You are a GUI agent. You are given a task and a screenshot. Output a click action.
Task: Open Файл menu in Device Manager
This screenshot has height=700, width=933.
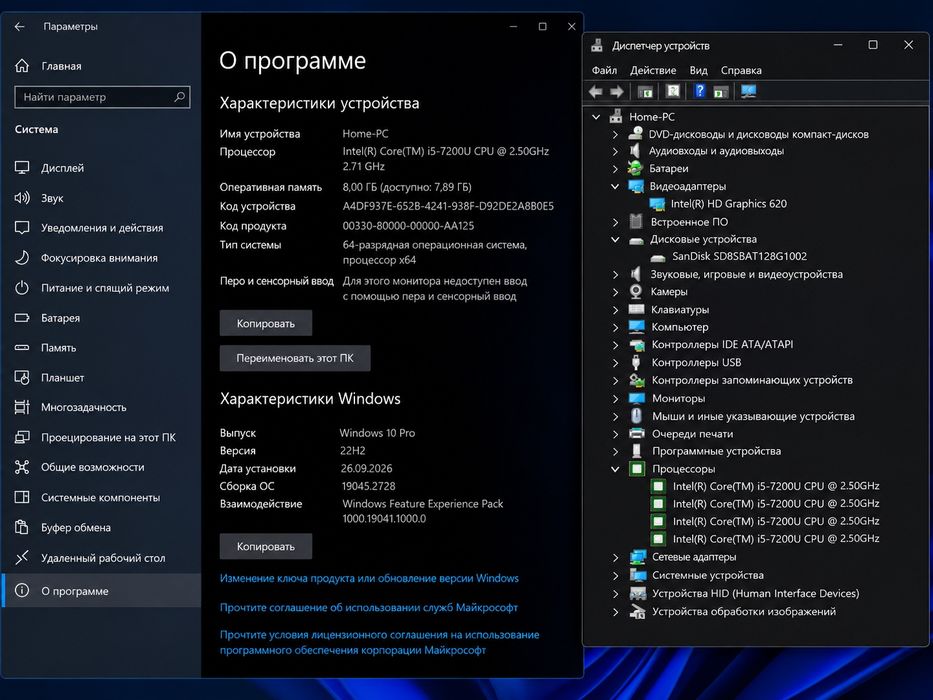click(x=604, y=70)
